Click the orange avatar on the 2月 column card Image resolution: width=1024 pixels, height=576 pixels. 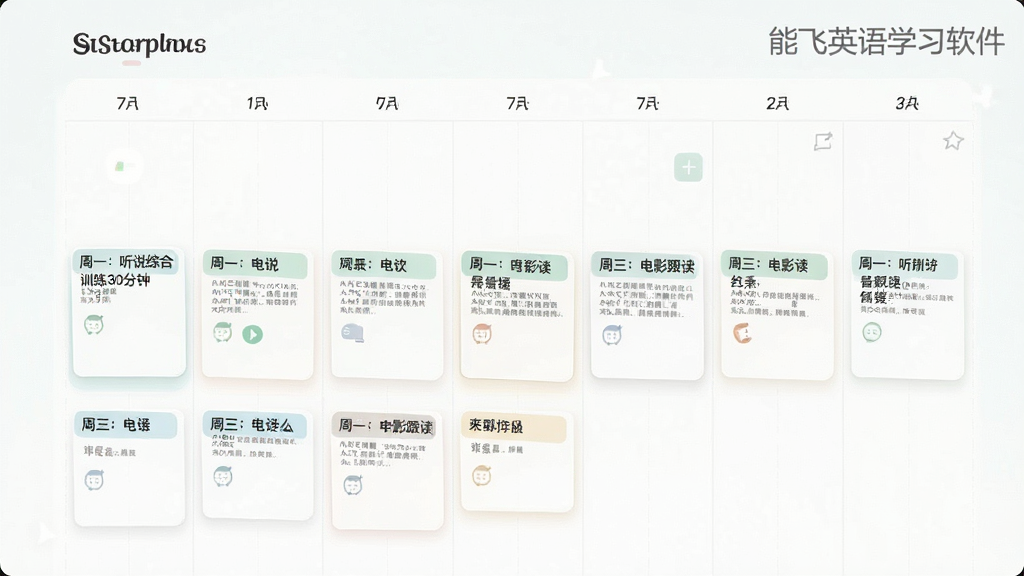(742, 332)
